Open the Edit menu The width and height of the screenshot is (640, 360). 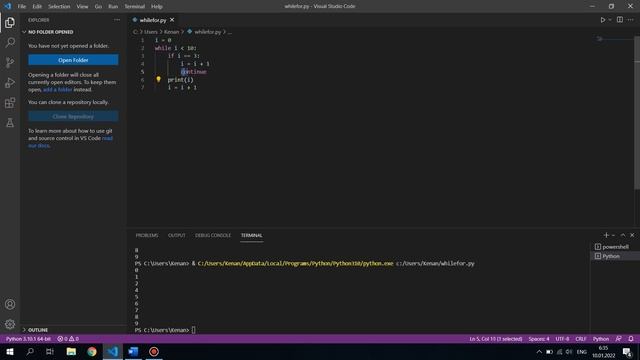coord(37,6)
